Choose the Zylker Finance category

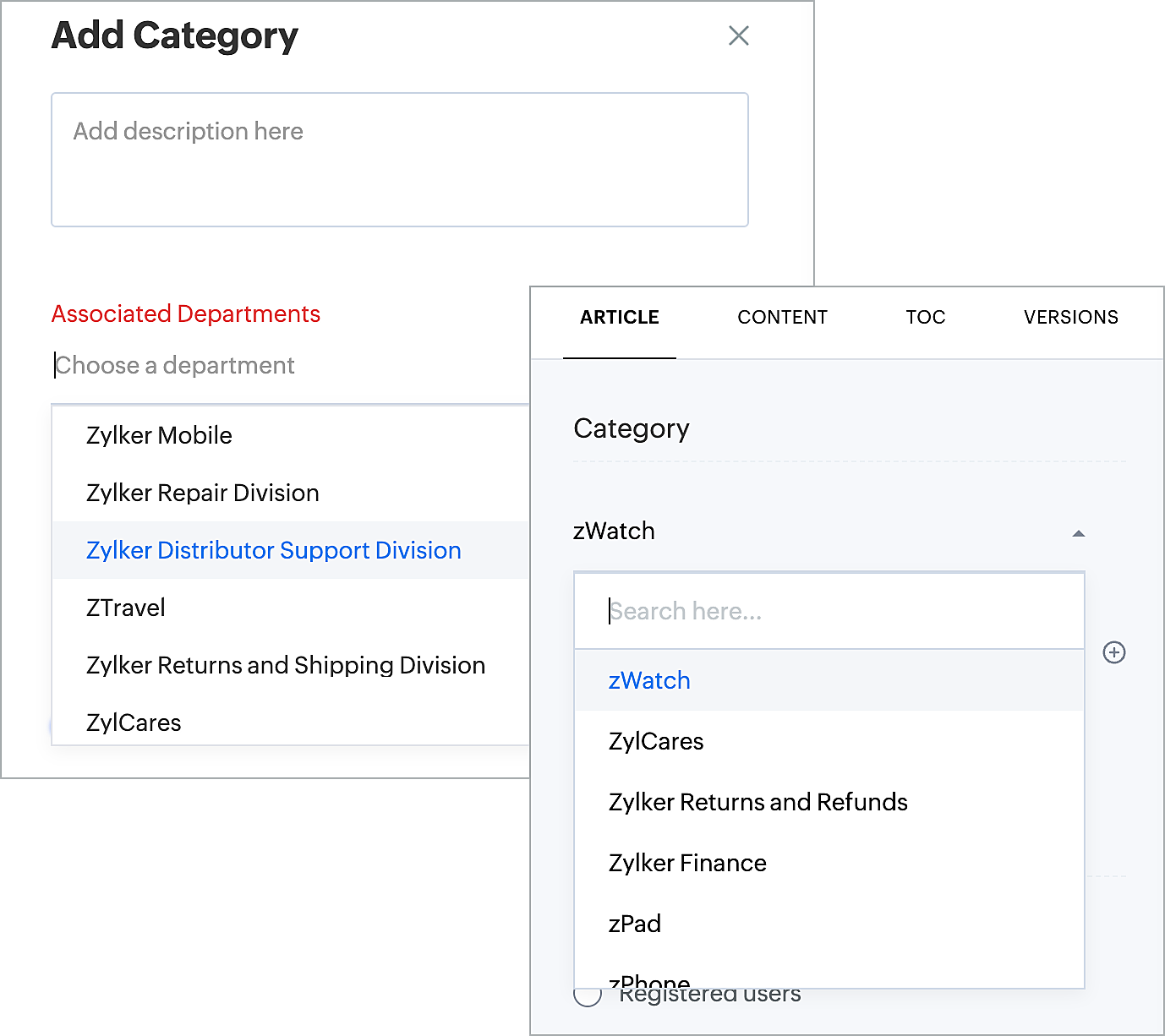[x=687, y=864]
